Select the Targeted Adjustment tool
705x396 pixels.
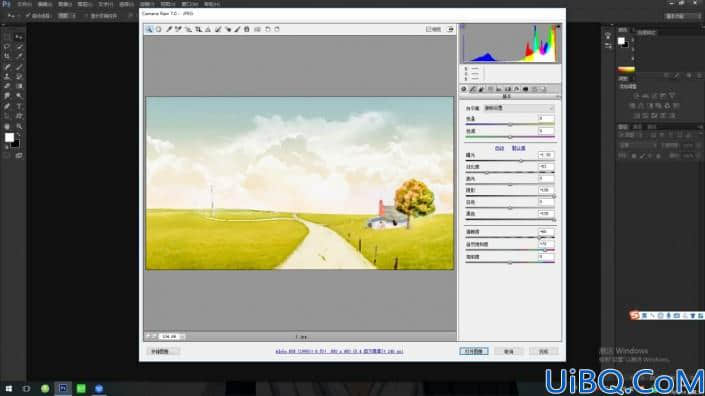tap(188, 29)
